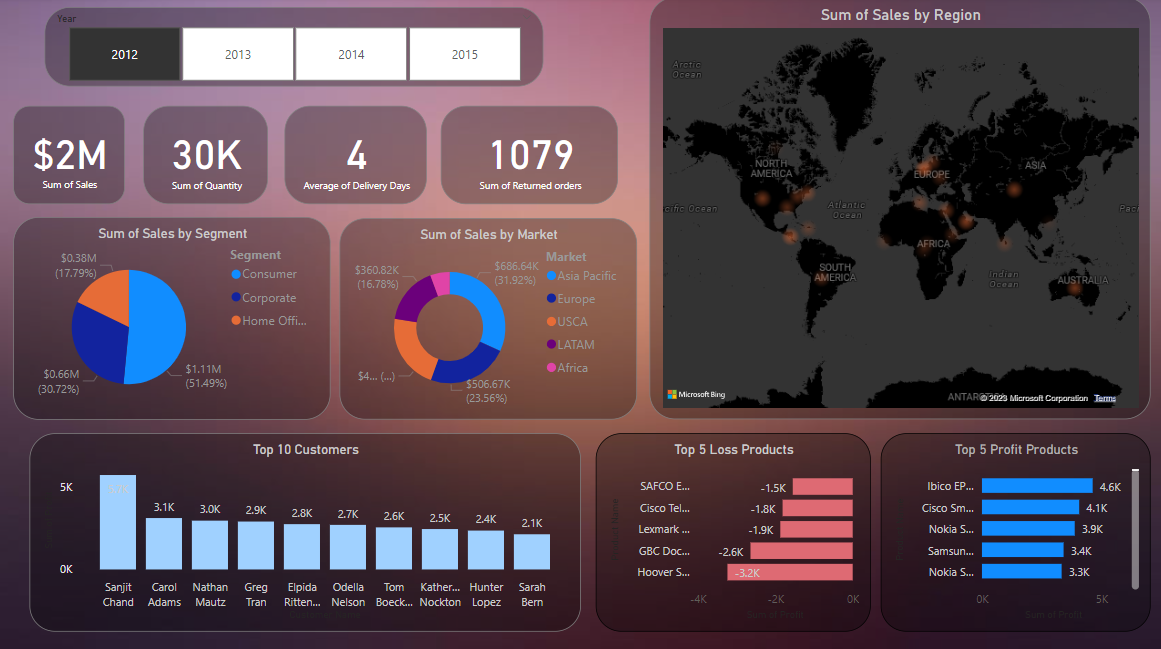Click the Asia Pacific entry in Market legend
Image resolution: width=1161 pixels, height=649 pixels.
(585, 276)
